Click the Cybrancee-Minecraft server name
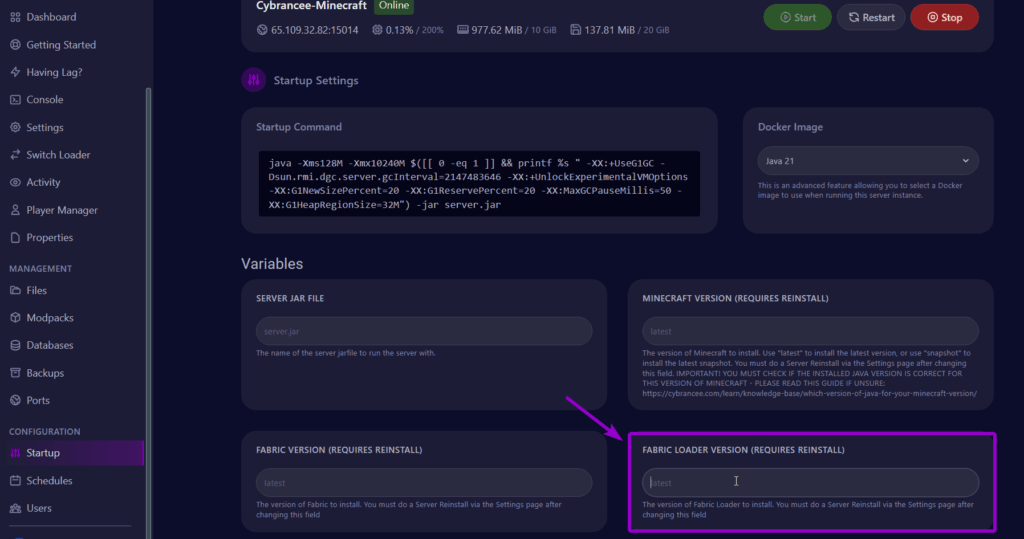This screenshot has width=1024, height=539. pyautogui.click(x=311, y=5)
